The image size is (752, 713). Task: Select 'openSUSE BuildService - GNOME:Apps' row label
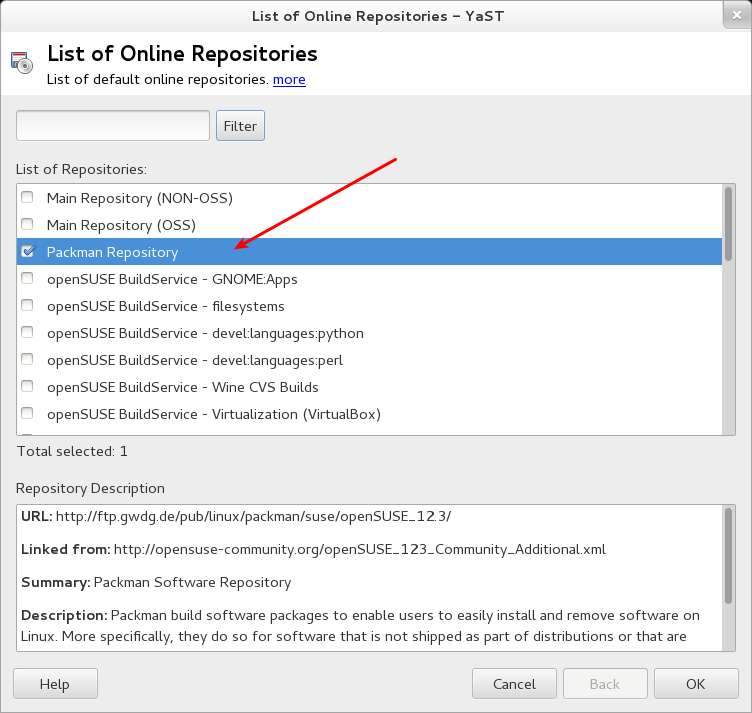(x=172, y=279)
